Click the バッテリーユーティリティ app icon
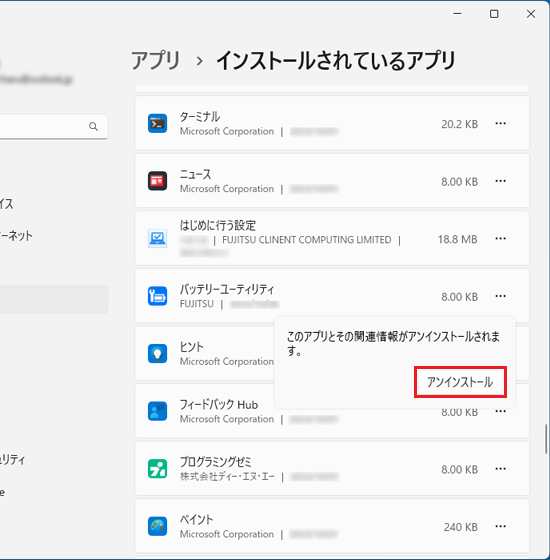Screen dimensions: 550x560 pyautogui.click(x=158, y=296)
